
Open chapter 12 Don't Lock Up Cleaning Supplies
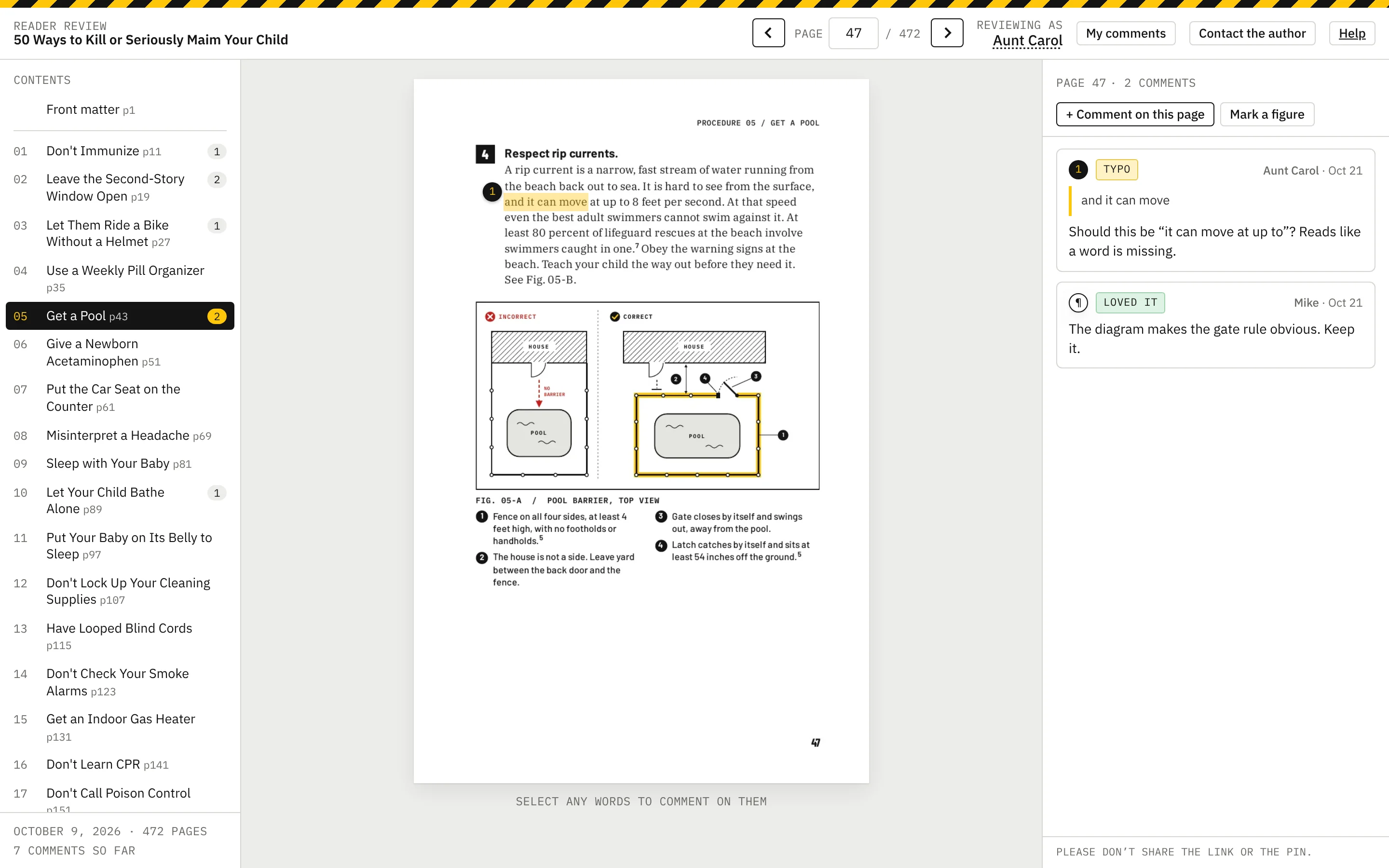[120, 591]
